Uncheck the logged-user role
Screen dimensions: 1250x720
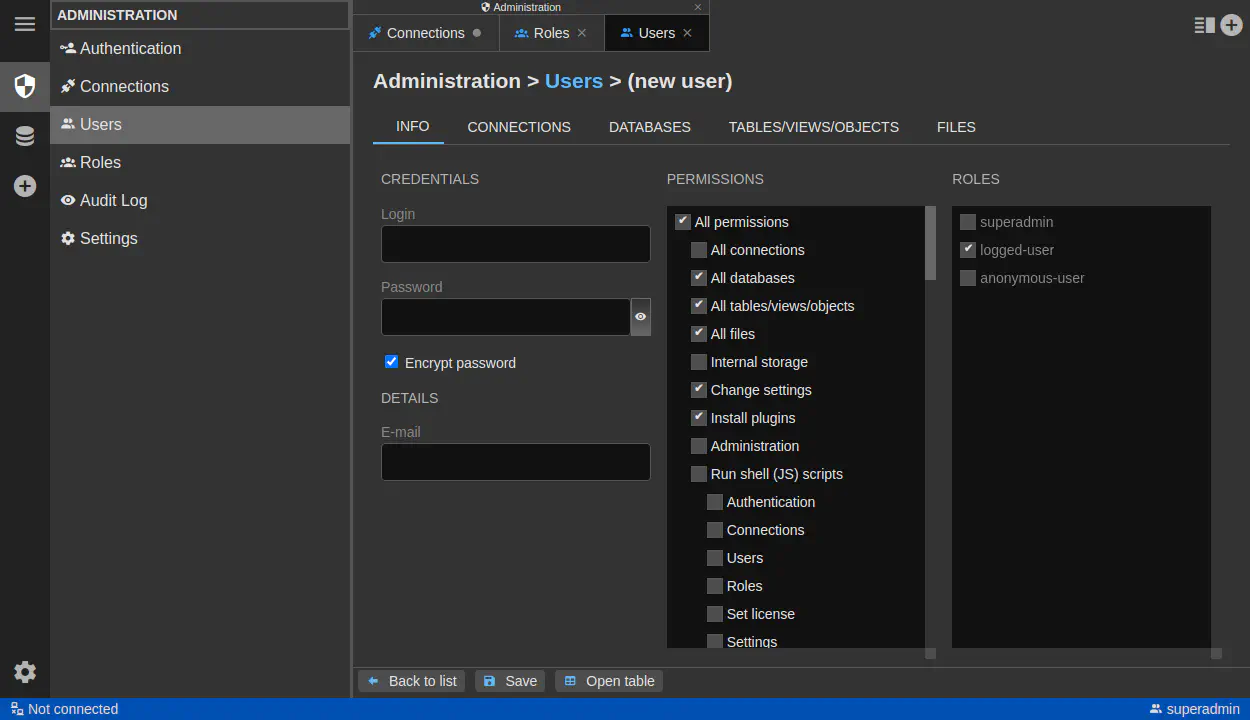(968, 250)
